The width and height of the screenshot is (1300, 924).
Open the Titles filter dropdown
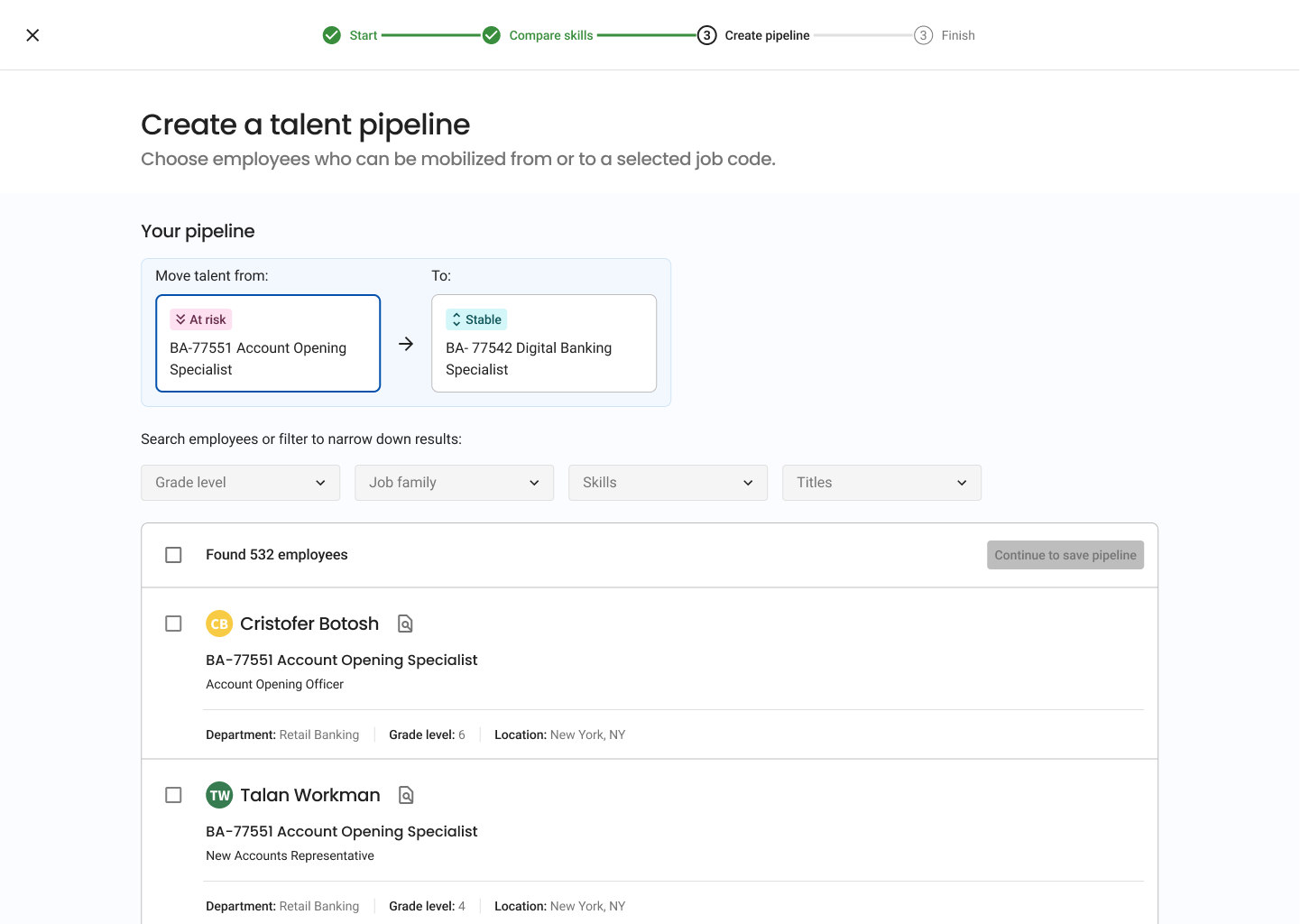pos(881,483)
